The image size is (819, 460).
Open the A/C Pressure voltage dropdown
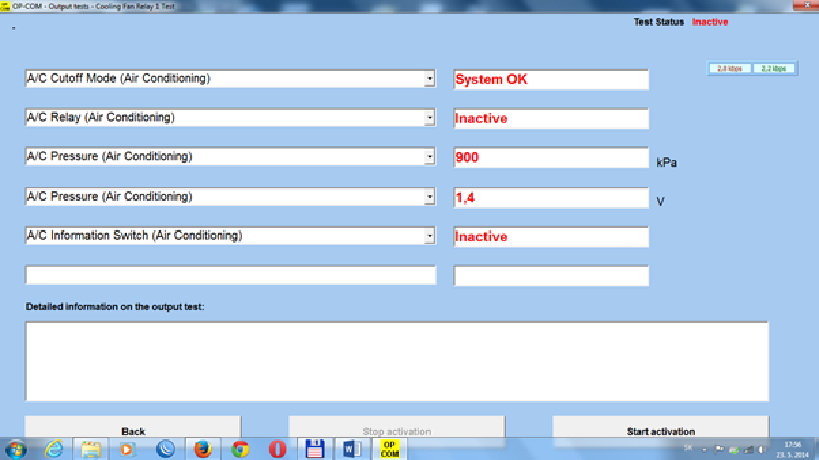(x=429, y=196)
